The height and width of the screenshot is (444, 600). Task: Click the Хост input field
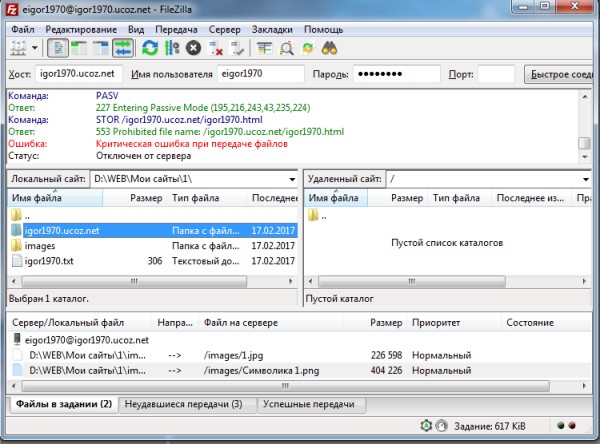[79, 73]
